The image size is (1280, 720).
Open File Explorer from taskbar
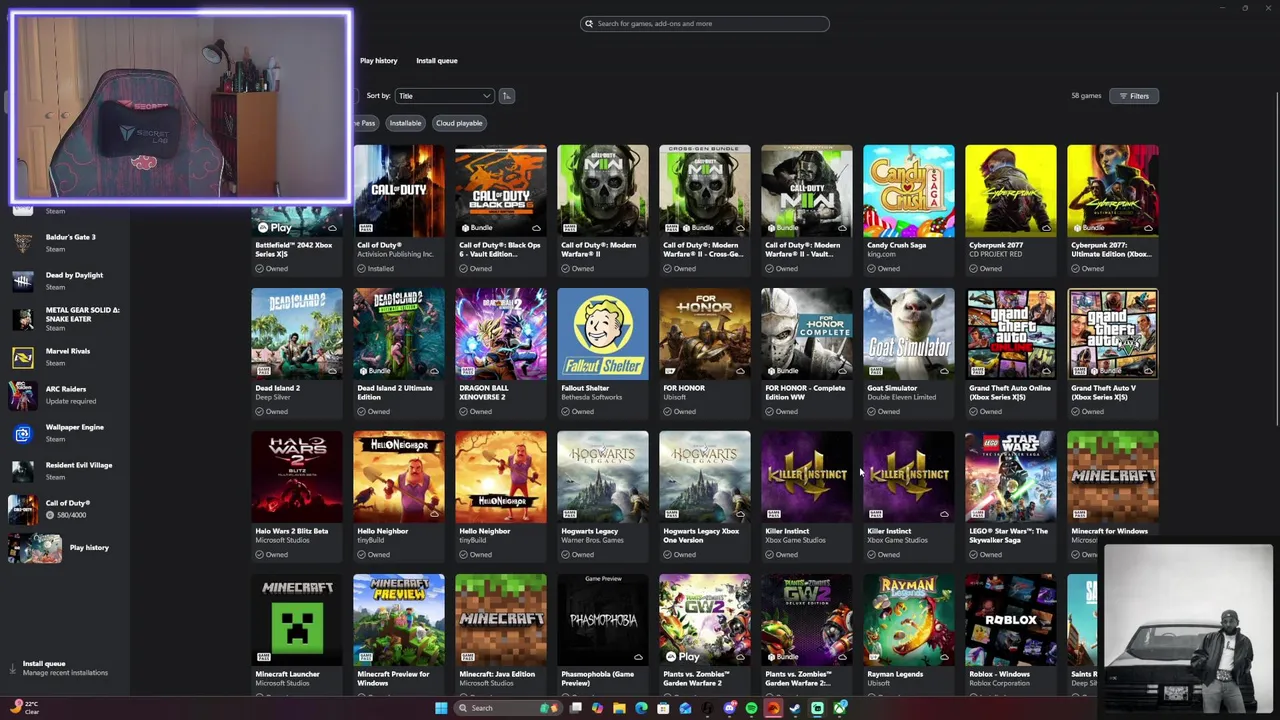619,708
